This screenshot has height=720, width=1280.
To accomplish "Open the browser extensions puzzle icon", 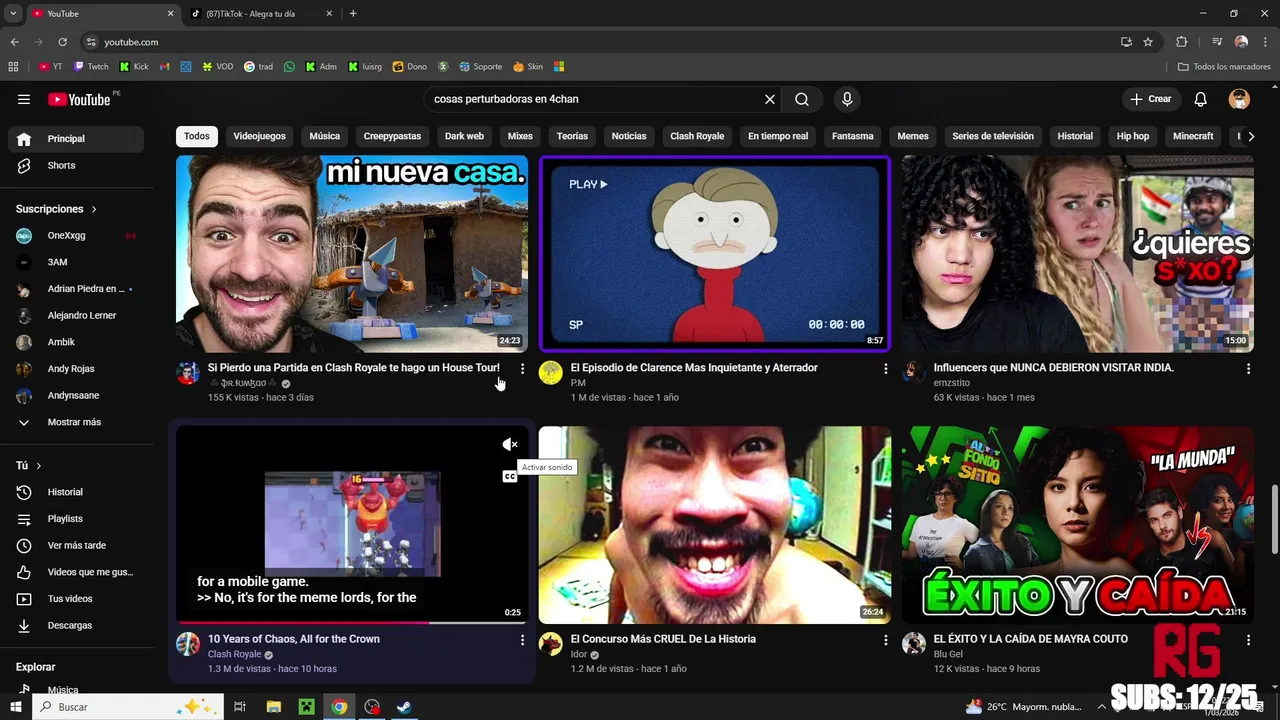I will point(1182,42).
